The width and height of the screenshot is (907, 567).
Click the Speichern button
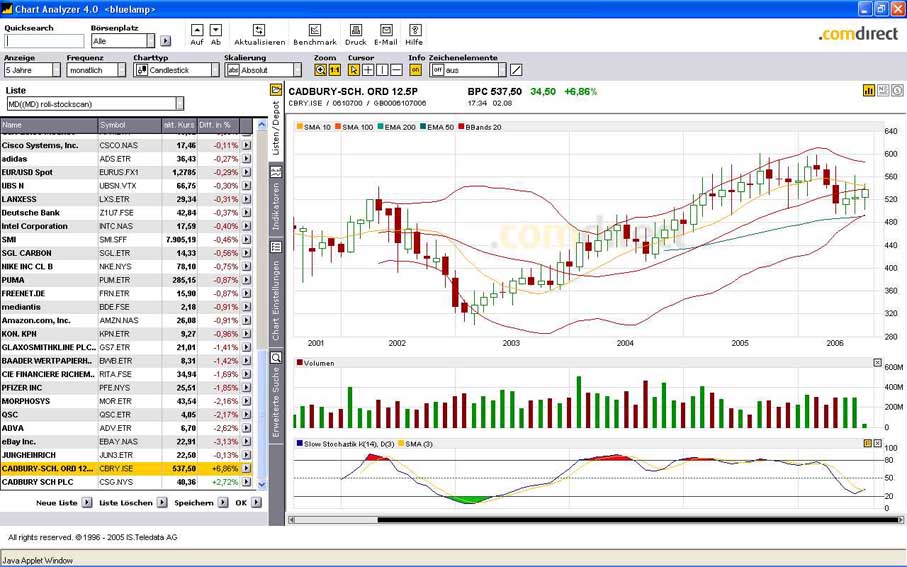coord(194,503)
